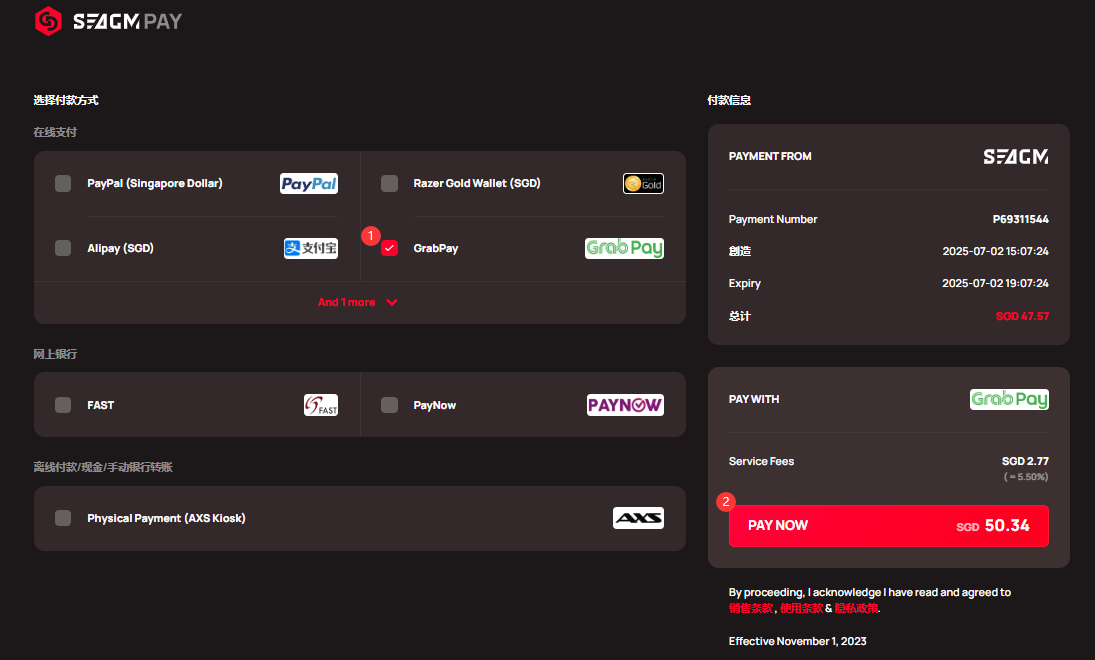Click the SEAGM logo in Payment From

click(1016, 156)
